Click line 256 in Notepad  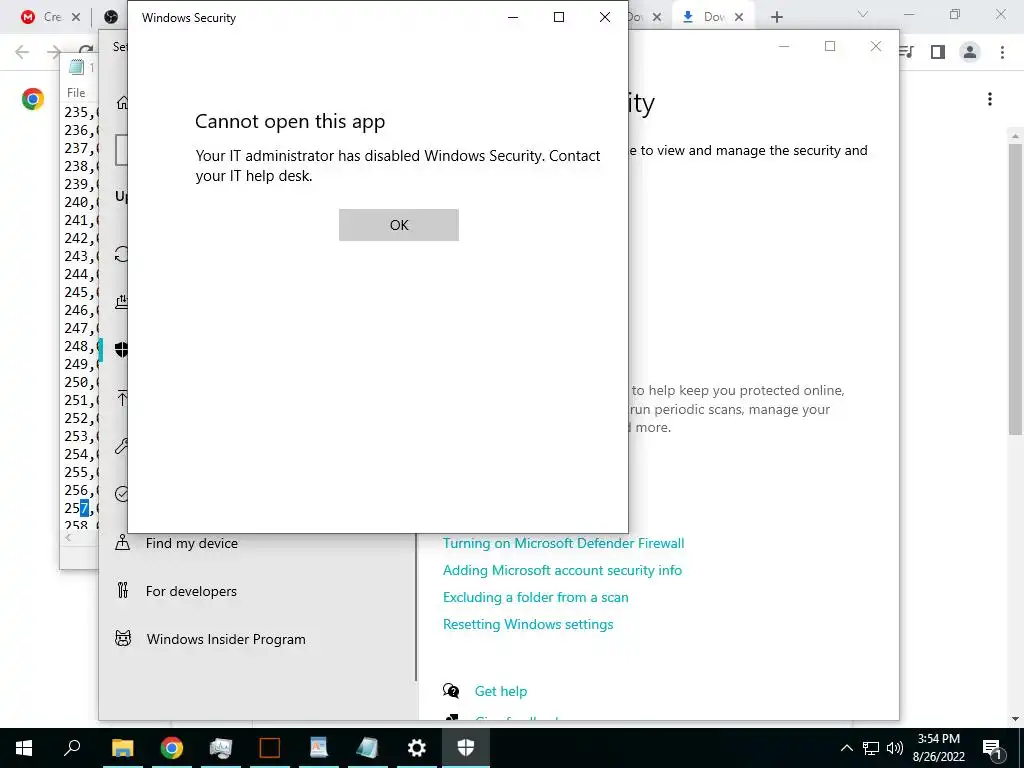point(80,490)
